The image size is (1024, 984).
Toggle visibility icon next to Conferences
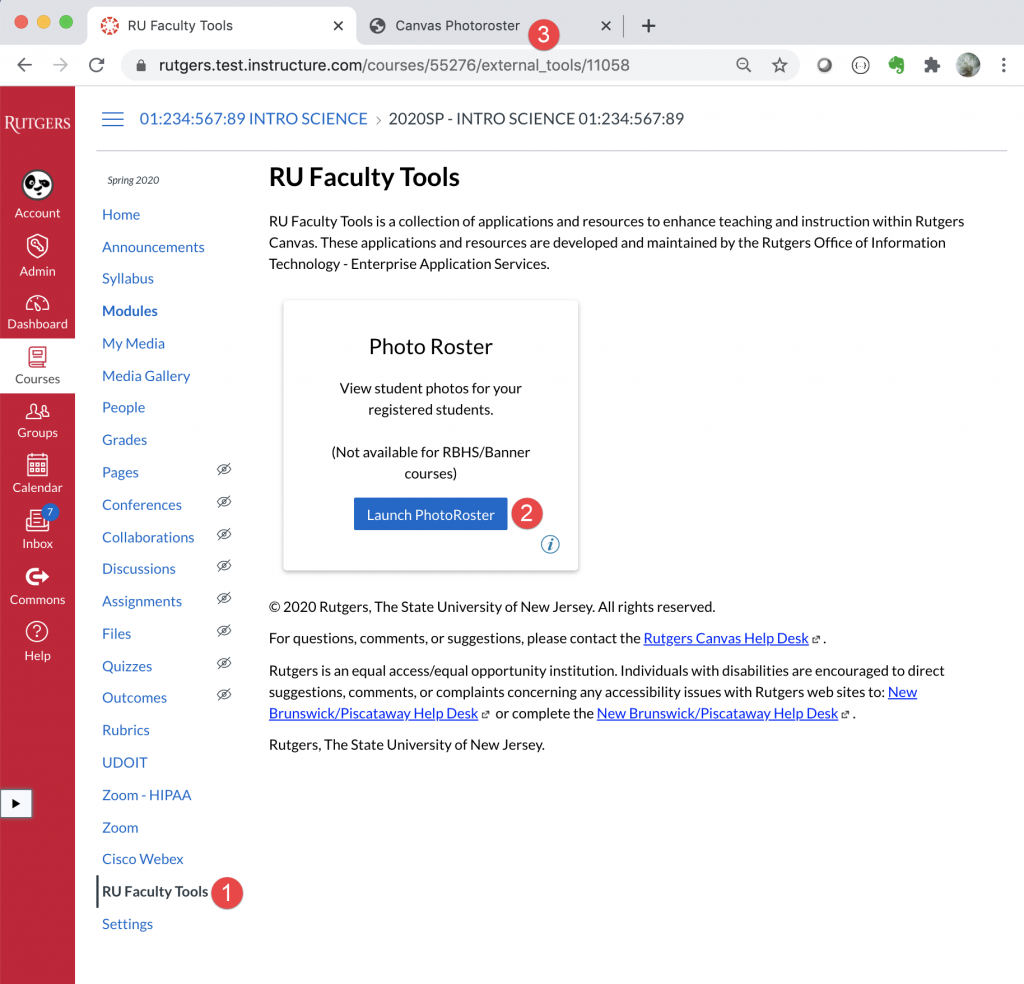[224, 501]
